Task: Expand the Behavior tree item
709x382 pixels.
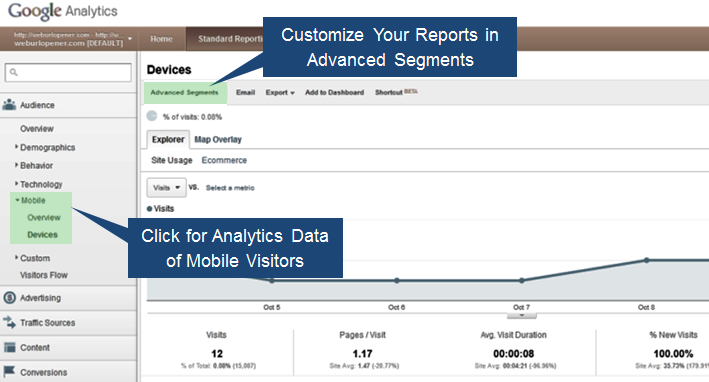Action: (x=16, y=165)
